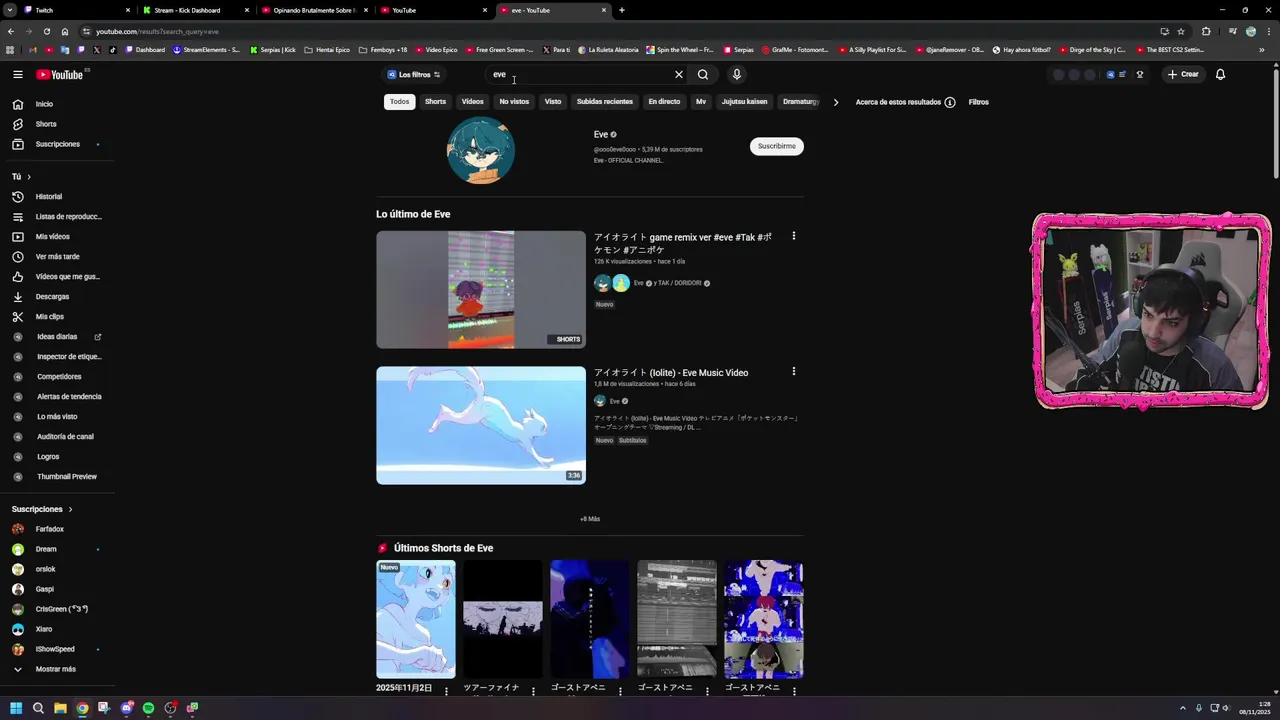Open the Iolite Music Video thumbnail
1280x720 pixels.
pyautogui.click(x=481, y=425)
